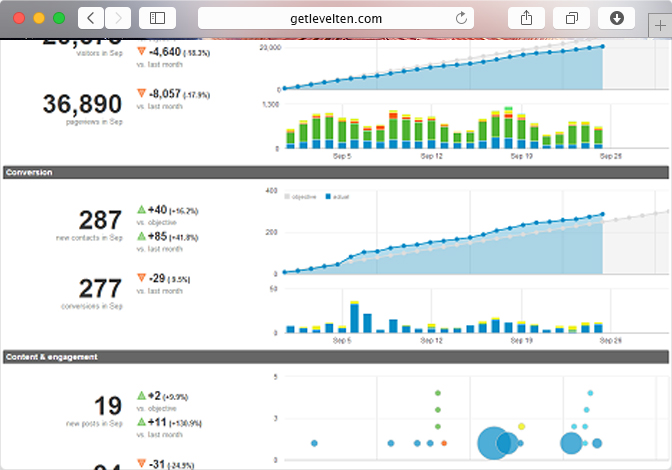The height and width of the screenshot is (470, 672).
Task: Click the orange down triangle beside -8,057
Action: [141, 93]
